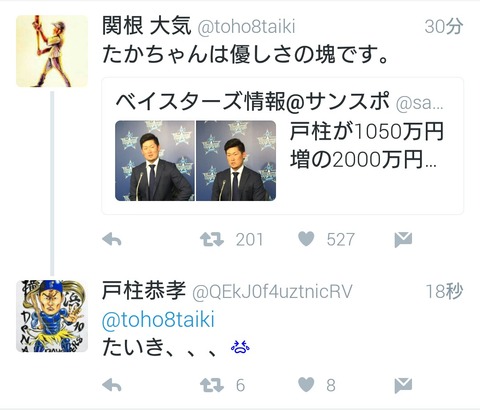The height and width of the screenshot is (410, 480).
Task: Open tweet text たかちゃんは優しさの塊です
Action: pos(245,54)
